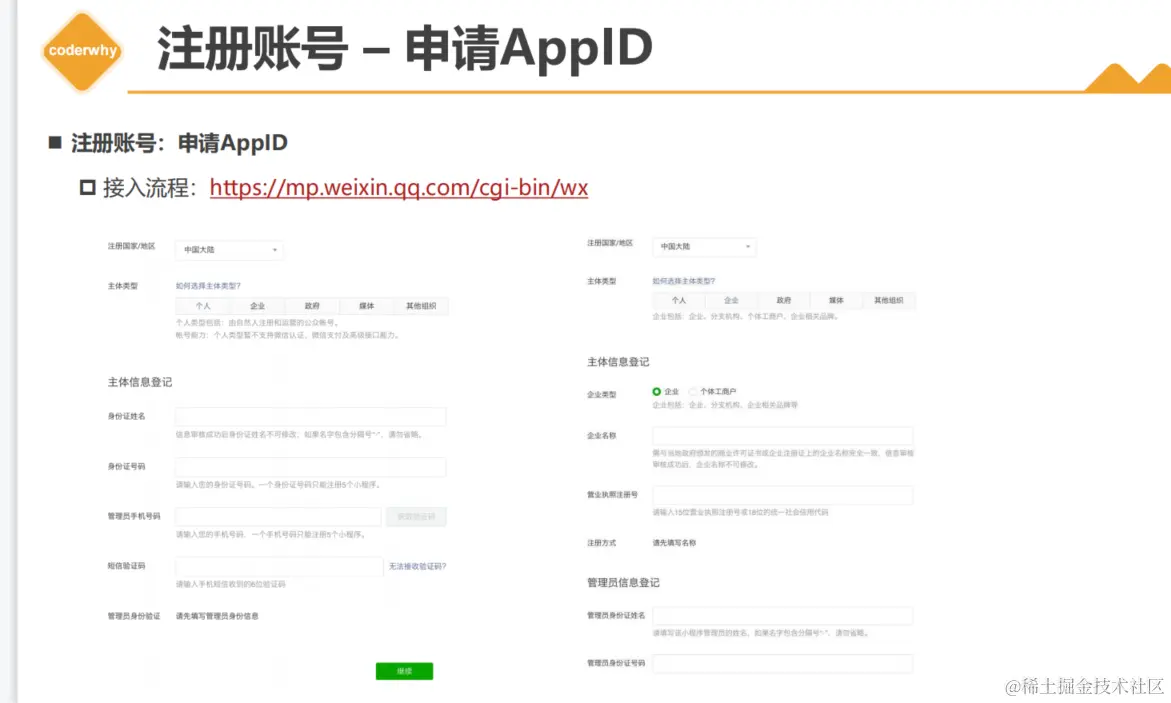The height and width of the screenshot is (703, 1171).
Task: Focus the 短信验证码 input field
Action: [279, 566]
